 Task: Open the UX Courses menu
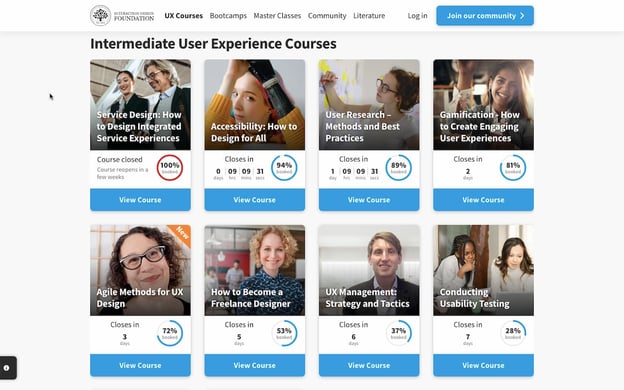click(183, 16)
